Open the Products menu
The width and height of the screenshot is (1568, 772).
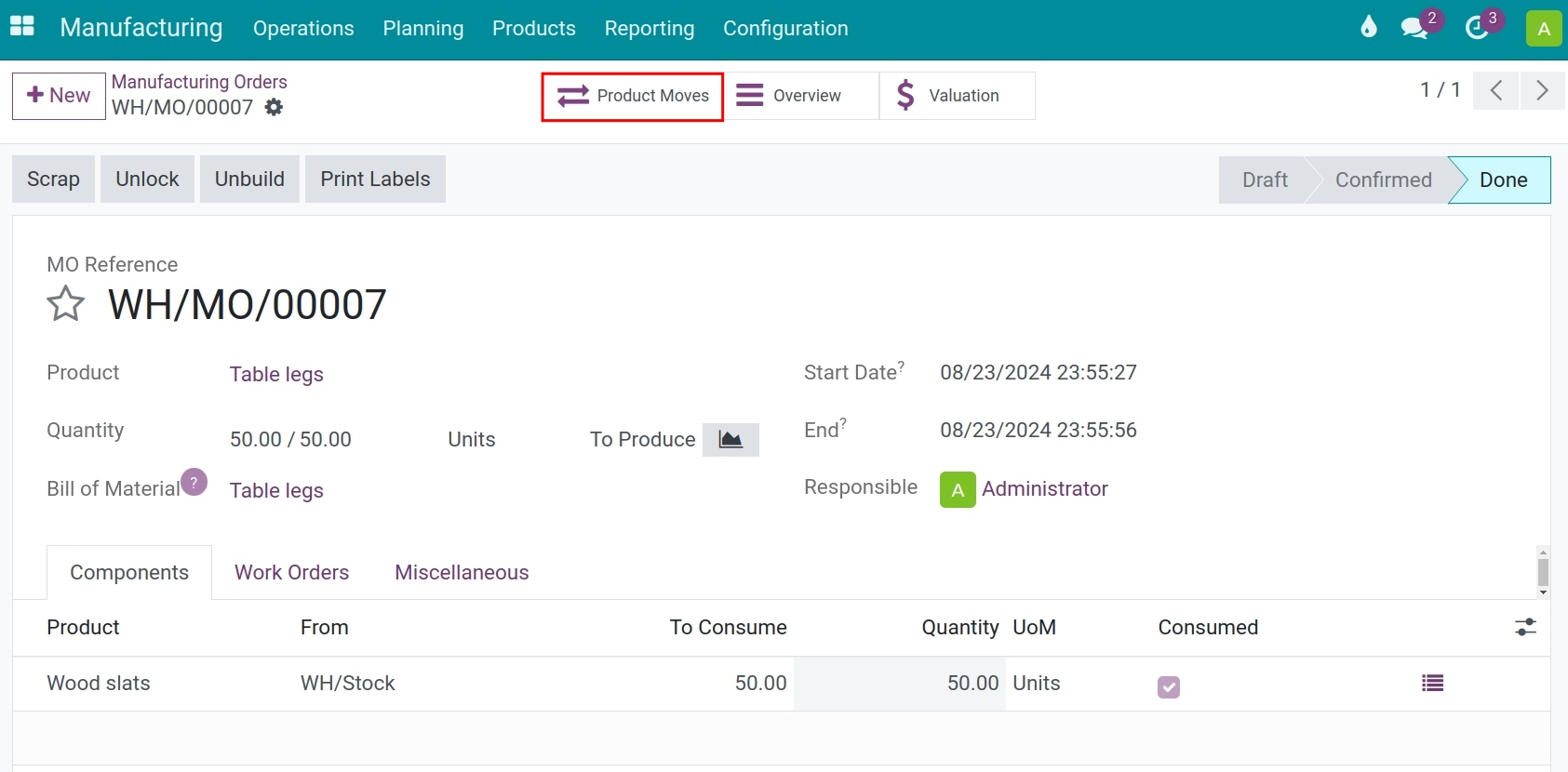point(534,28)
